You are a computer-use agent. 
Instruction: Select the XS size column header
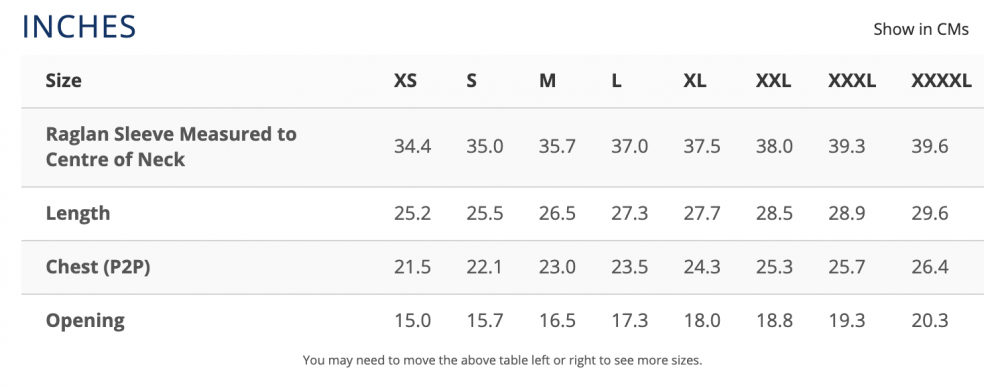tap(405, 81)
